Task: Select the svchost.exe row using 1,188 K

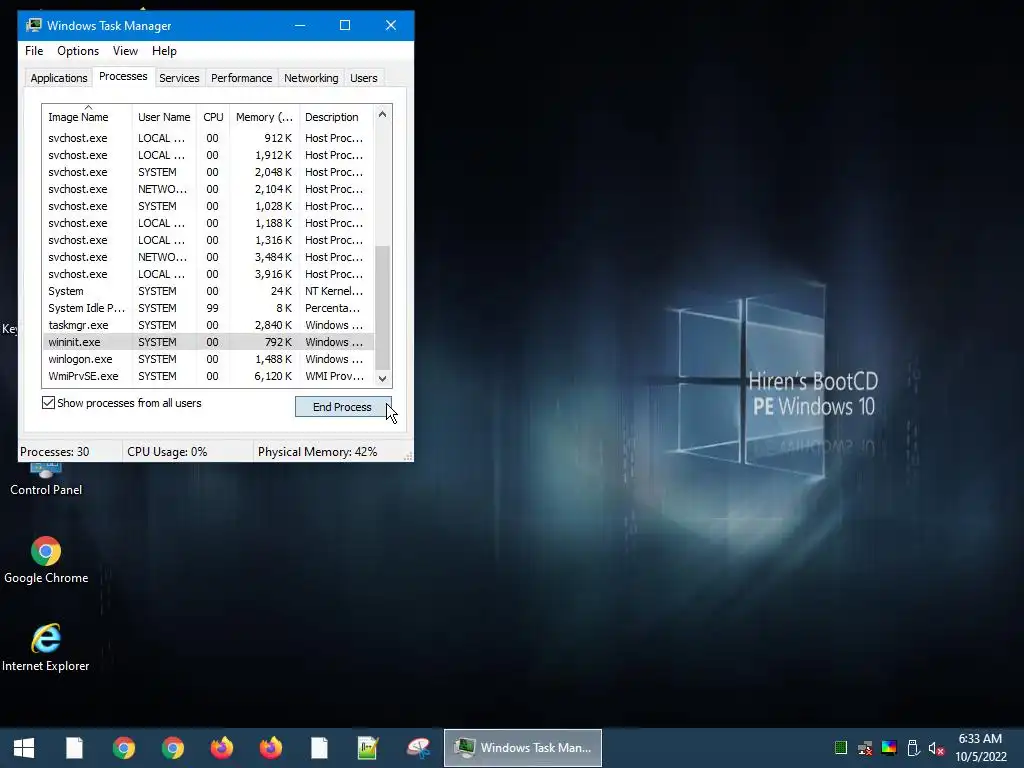Action: 208,223
